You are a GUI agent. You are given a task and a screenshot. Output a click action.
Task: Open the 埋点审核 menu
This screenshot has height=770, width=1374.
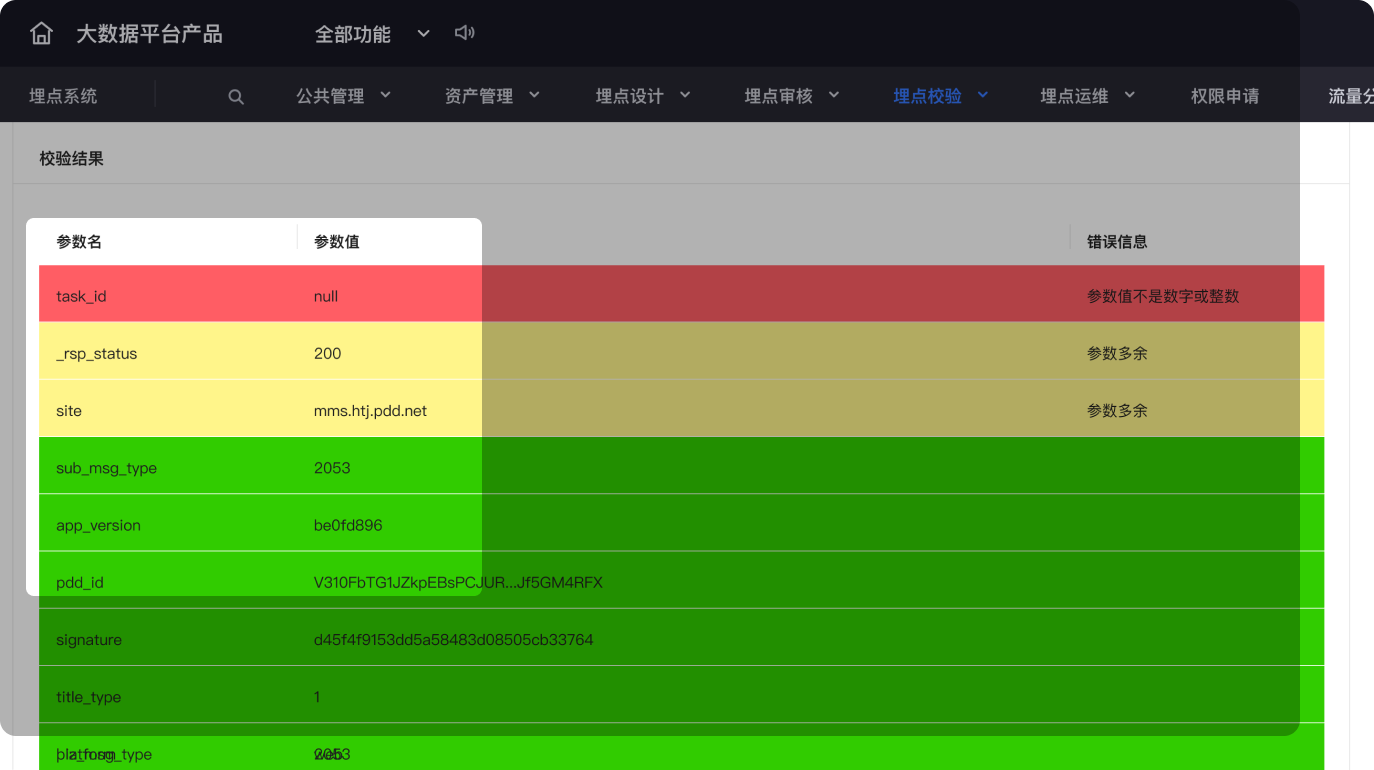point(779,96)
